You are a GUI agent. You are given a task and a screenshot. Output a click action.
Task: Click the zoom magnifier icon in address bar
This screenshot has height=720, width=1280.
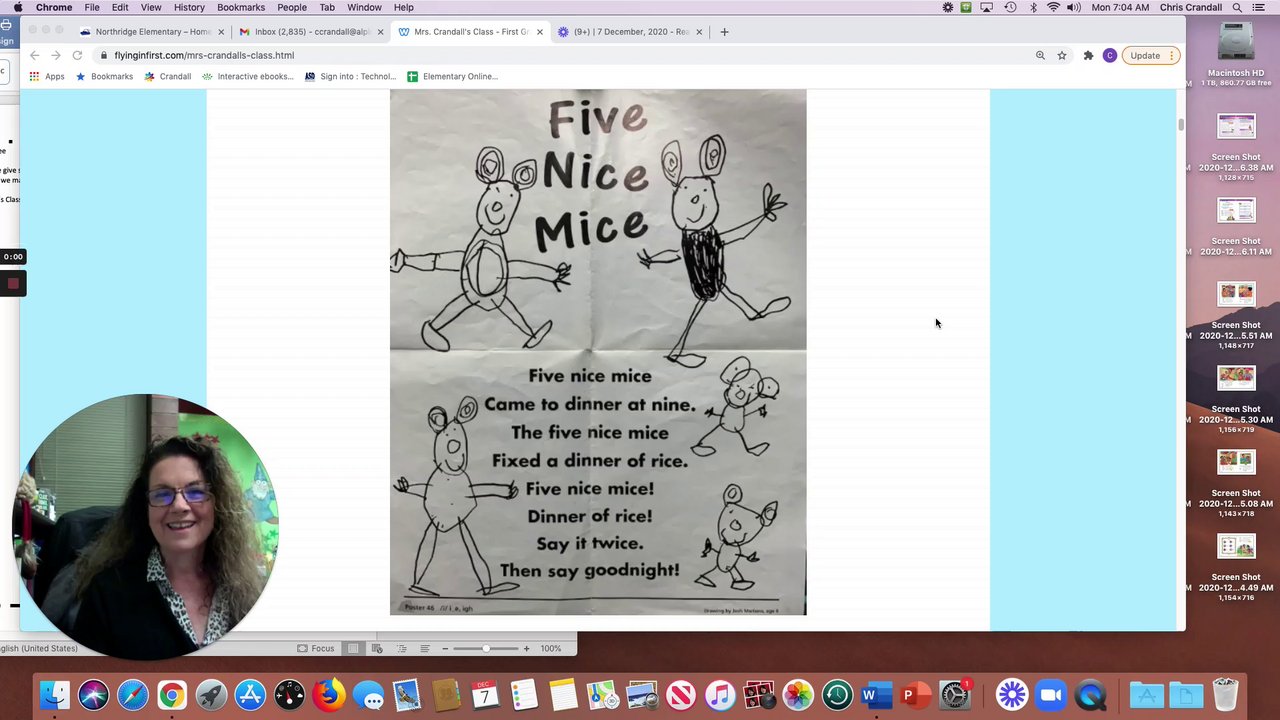click(x=1040, y=55)
